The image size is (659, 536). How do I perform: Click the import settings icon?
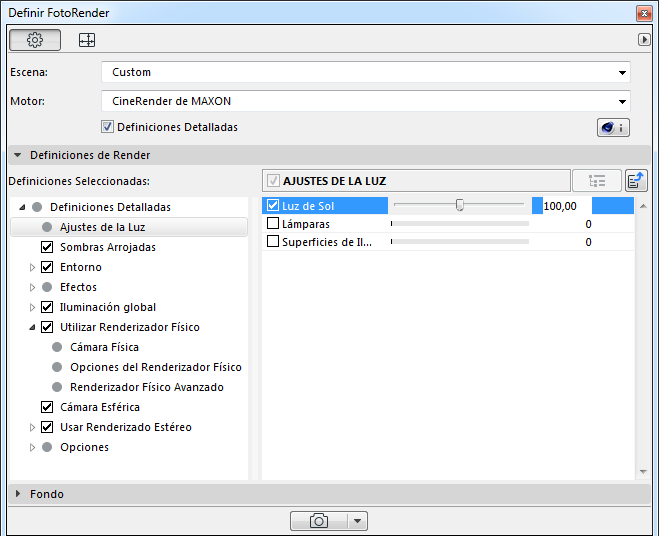(636, 181)
